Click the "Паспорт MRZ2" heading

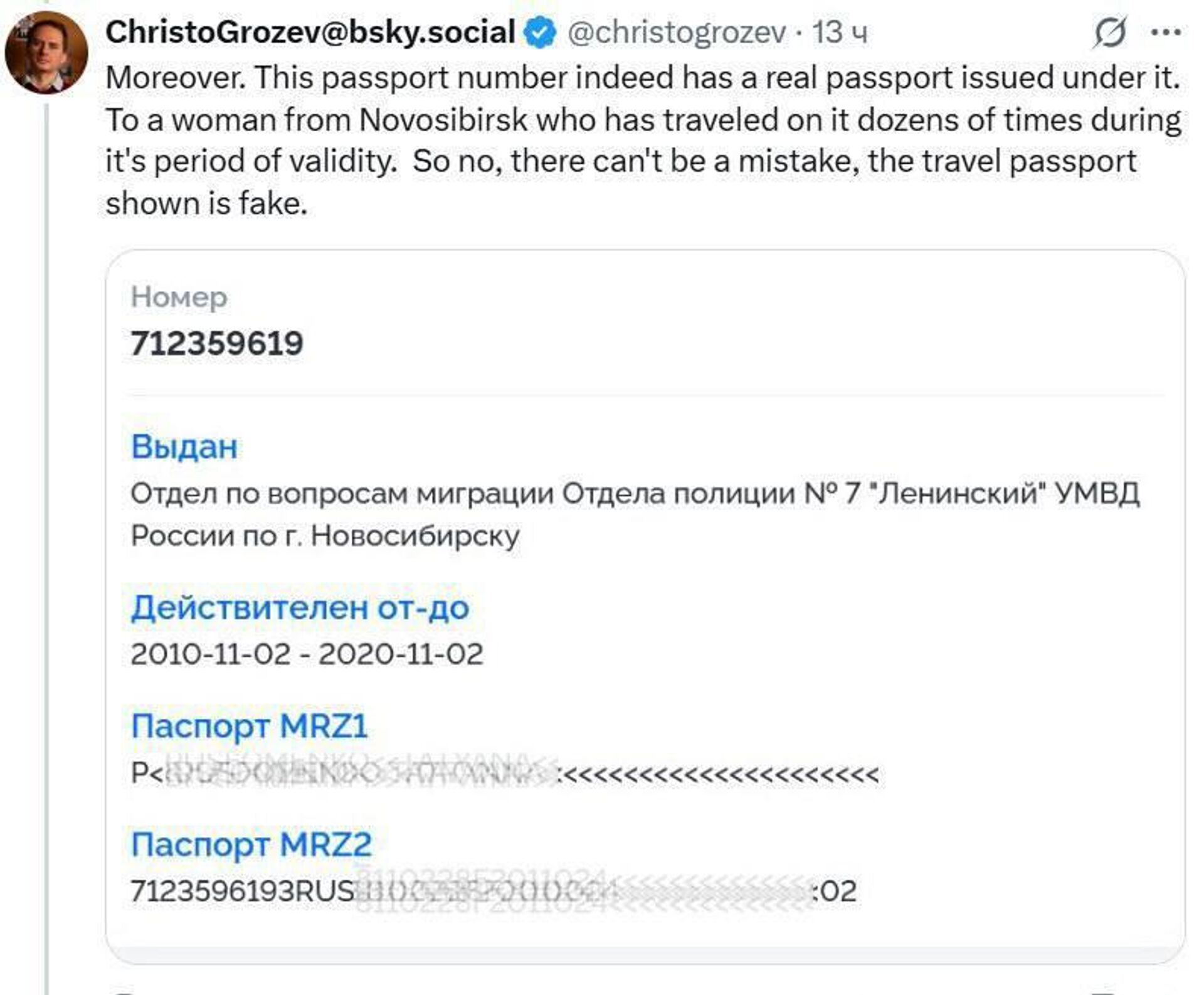click(x=251, y=844)
